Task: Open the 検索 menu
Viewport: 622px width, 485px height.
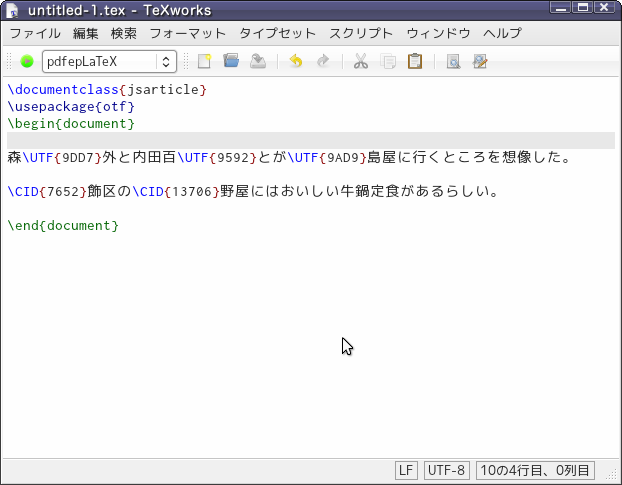Action: point(124,33)
